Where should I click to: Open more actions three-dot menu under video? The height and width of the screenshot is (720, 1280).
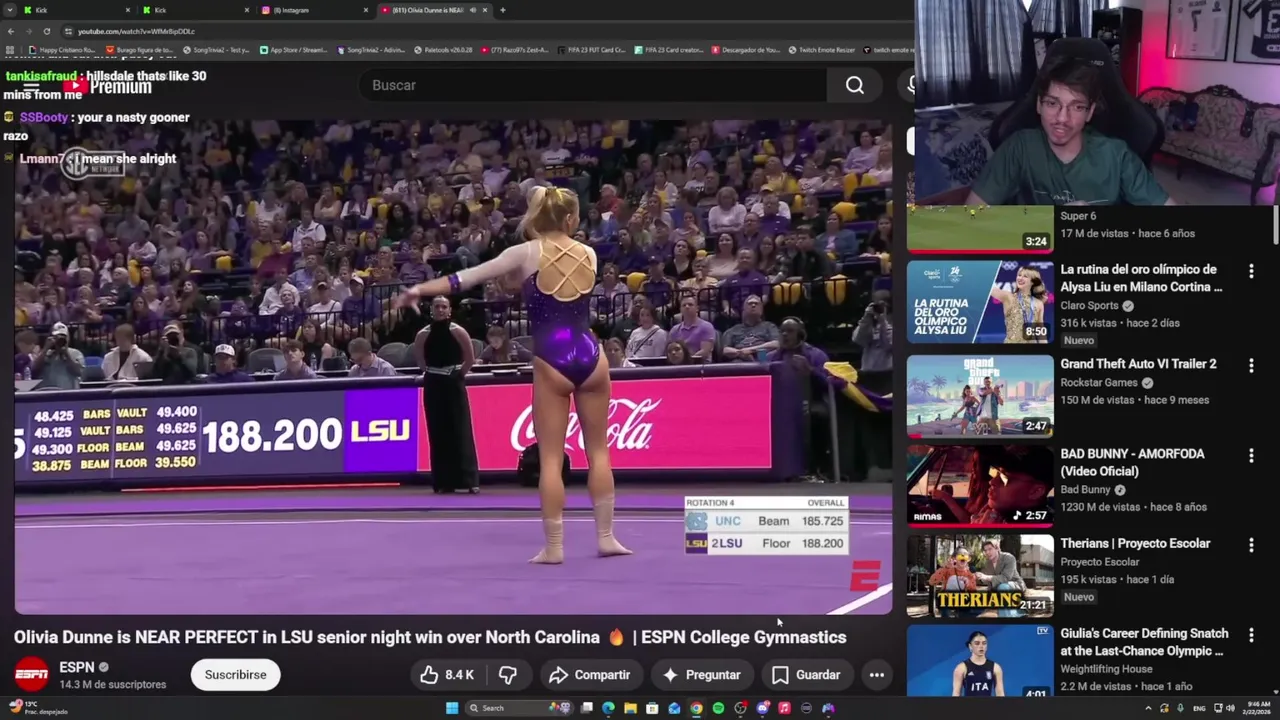point(876,675)
